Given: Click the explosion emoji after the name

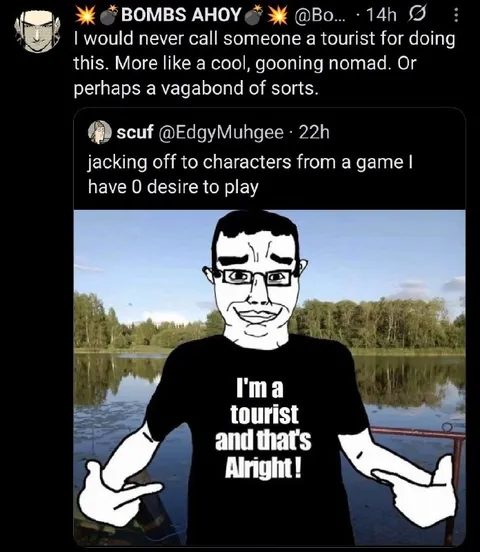Looking at the screenshot, I should point(278,15).
